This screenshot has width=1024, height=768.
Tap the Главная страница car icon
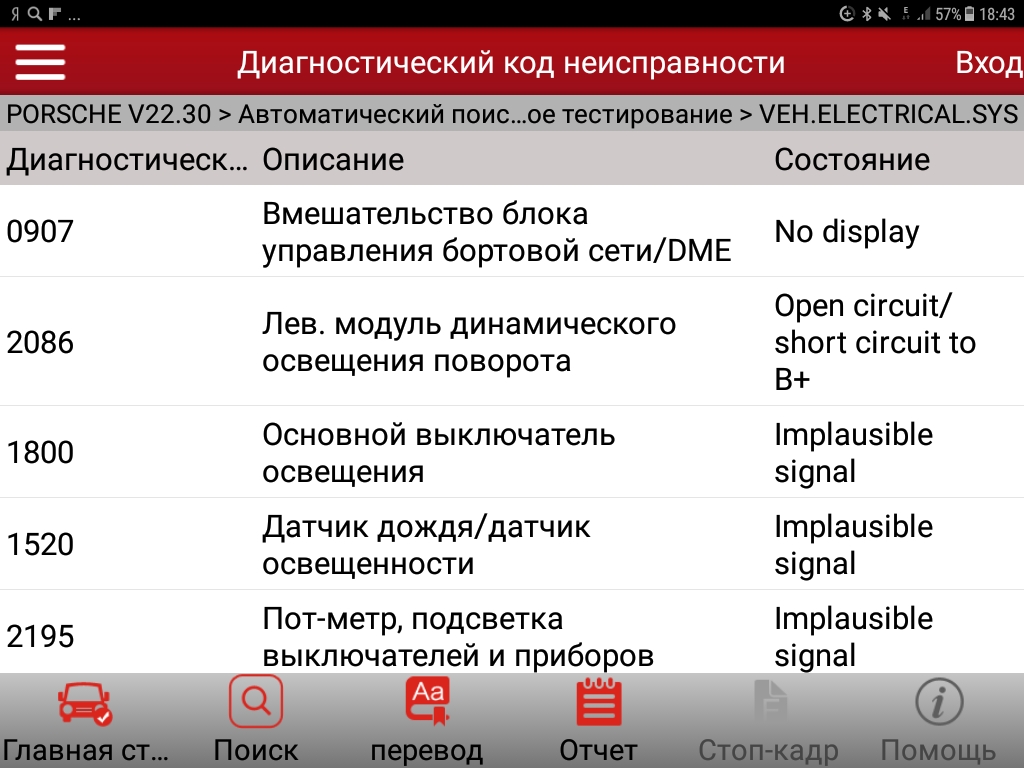tap(84, 704)
